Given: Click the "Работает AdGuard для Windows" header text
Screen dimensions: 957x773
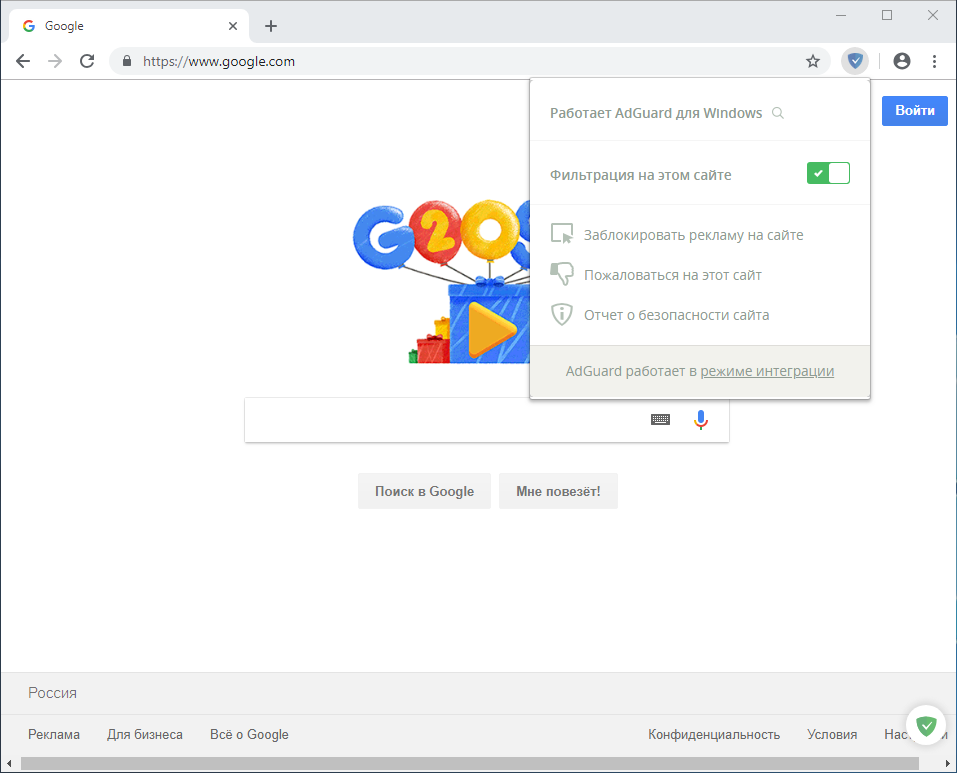Looking at the screenshot, I should 655,113.
